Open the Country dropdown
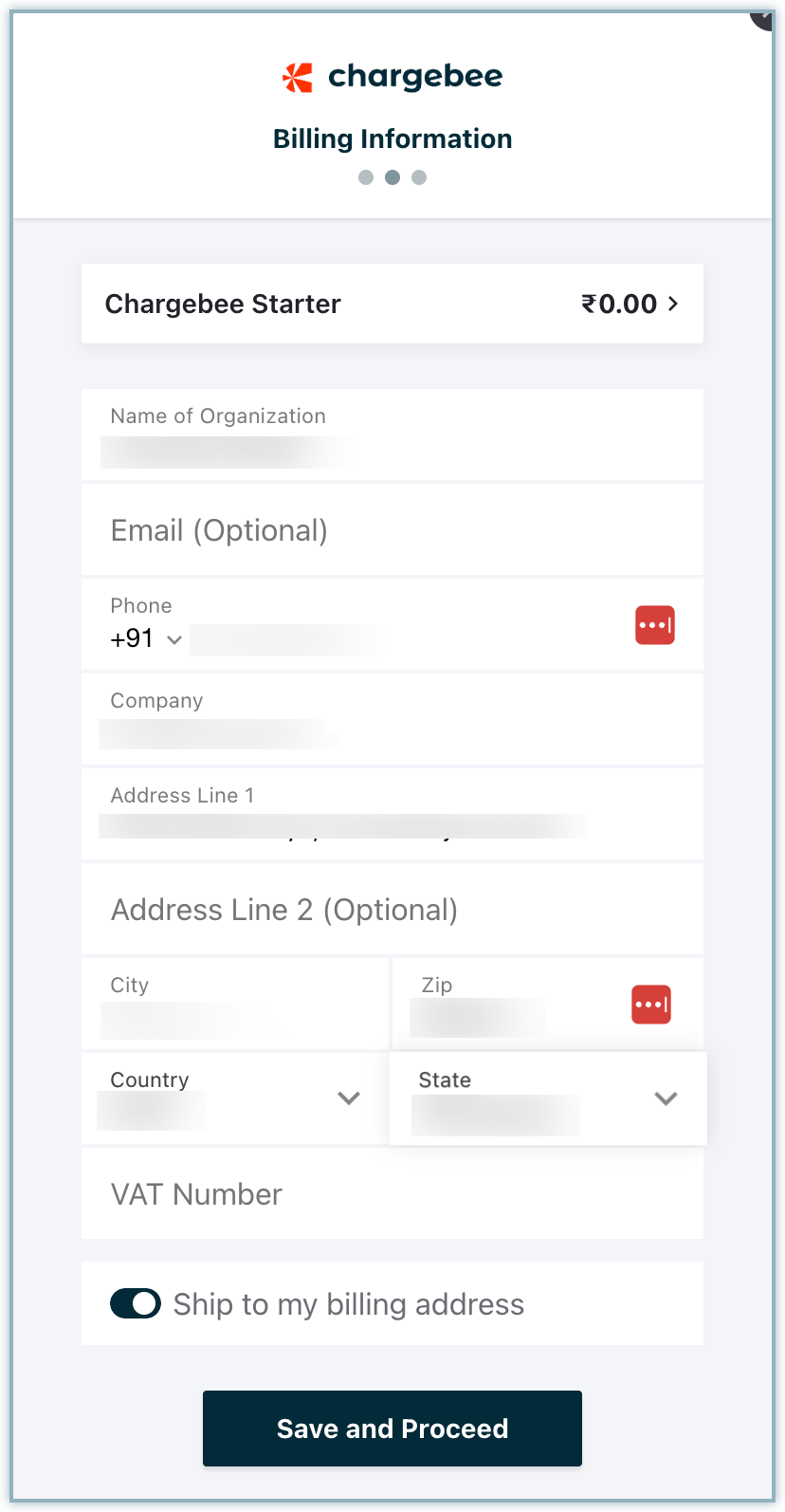785x1512 pixels. (x=349, y=1098)
